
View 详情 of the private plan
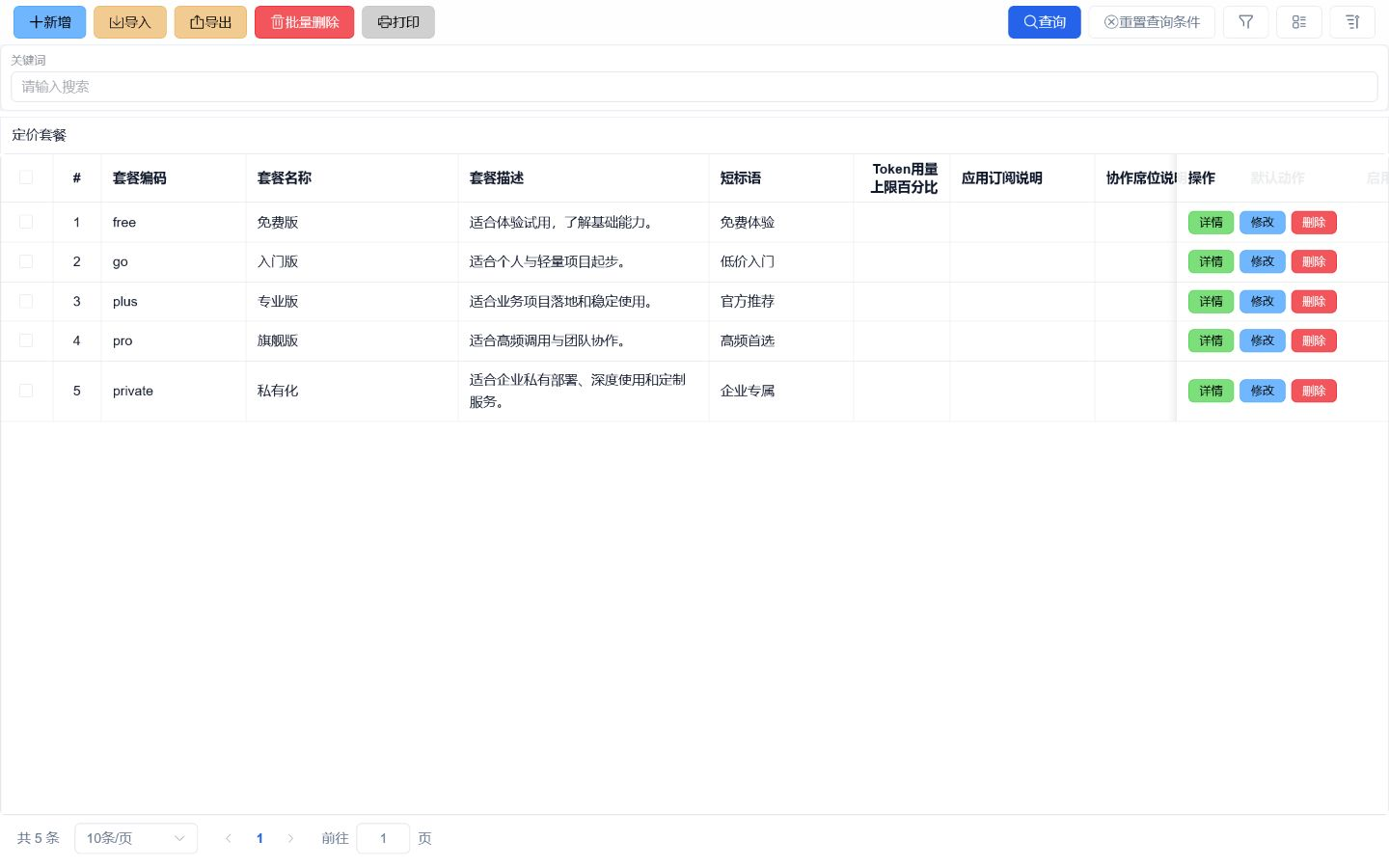tap(1211, 391)
